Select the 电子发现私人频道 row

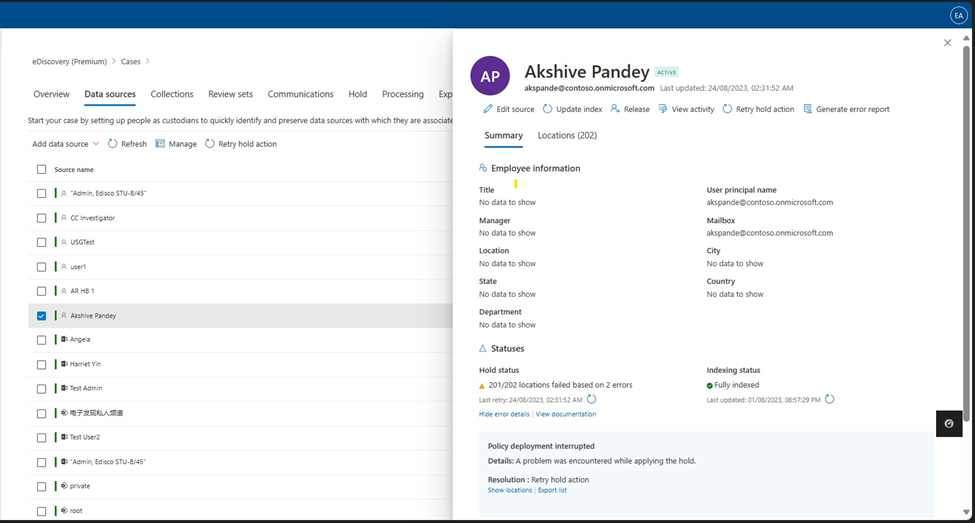pyautogui.click(x=240, y=413)
